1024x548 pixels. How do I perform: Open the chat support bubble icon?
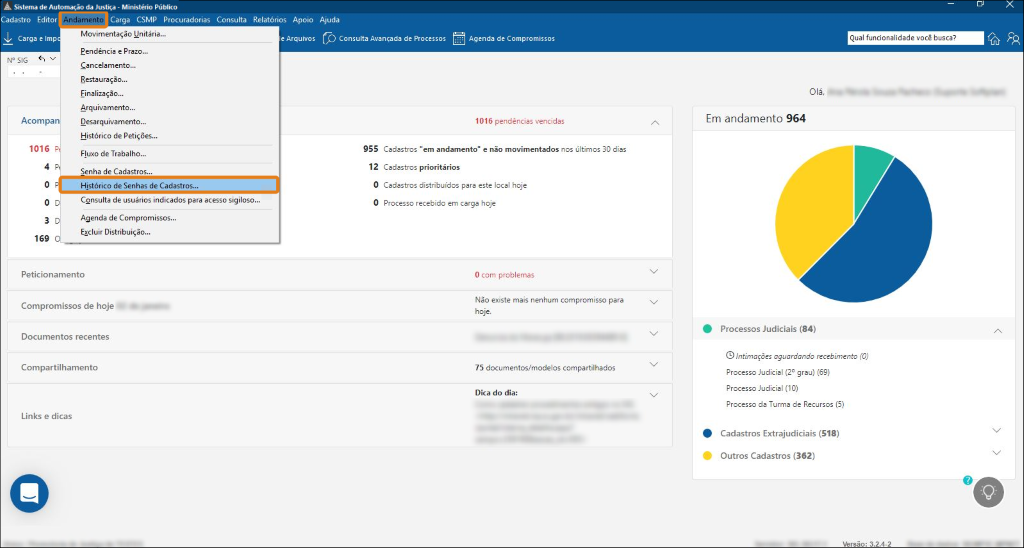[x=29, y=493]
